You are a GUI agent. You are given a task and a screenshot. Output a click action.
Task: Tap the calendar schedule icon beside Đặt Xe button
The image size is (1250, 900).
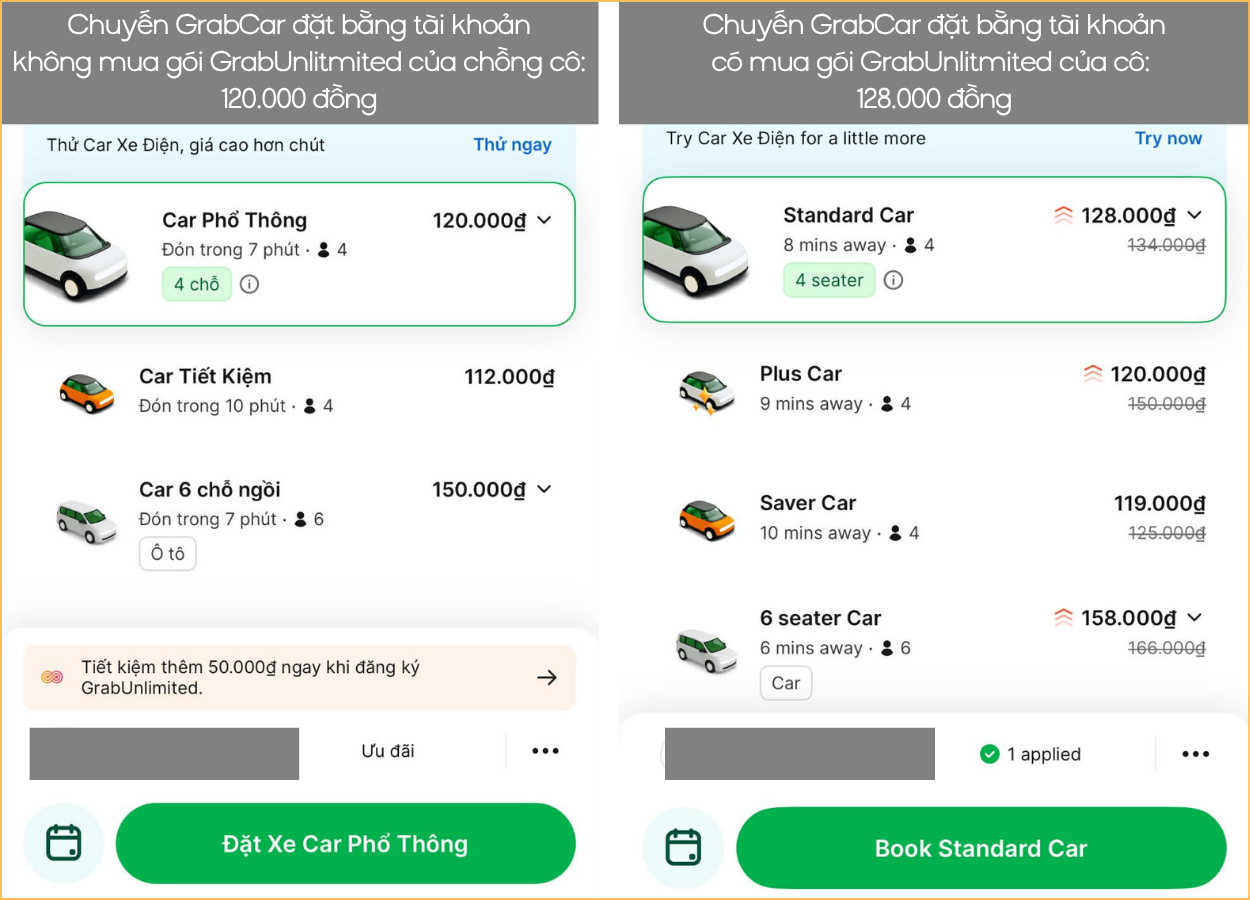[64, 843]
